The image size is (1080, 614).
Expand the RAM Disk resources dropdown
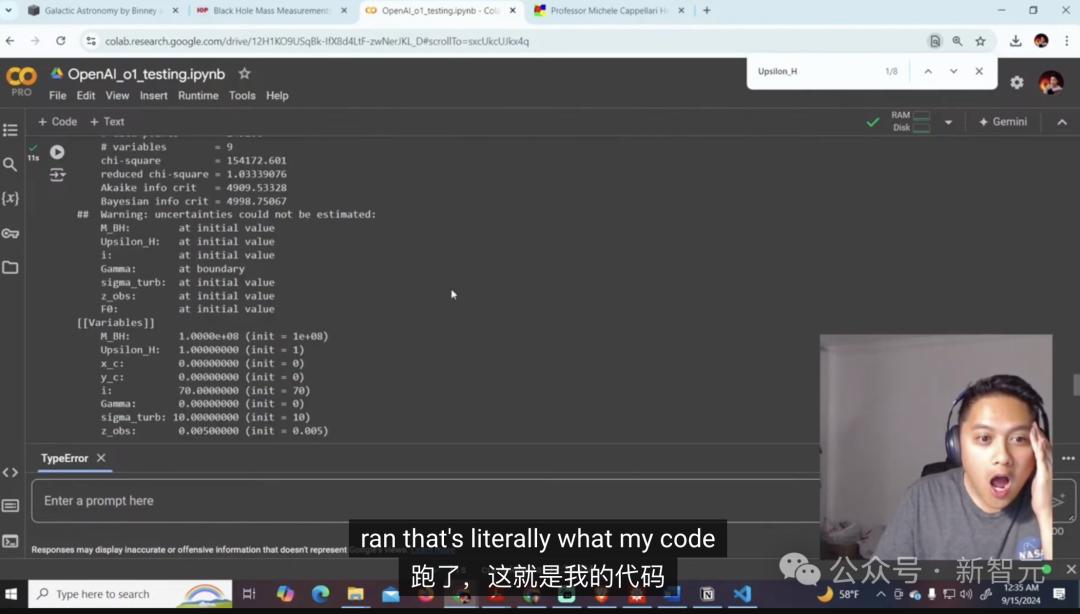(x=948, y=122)
